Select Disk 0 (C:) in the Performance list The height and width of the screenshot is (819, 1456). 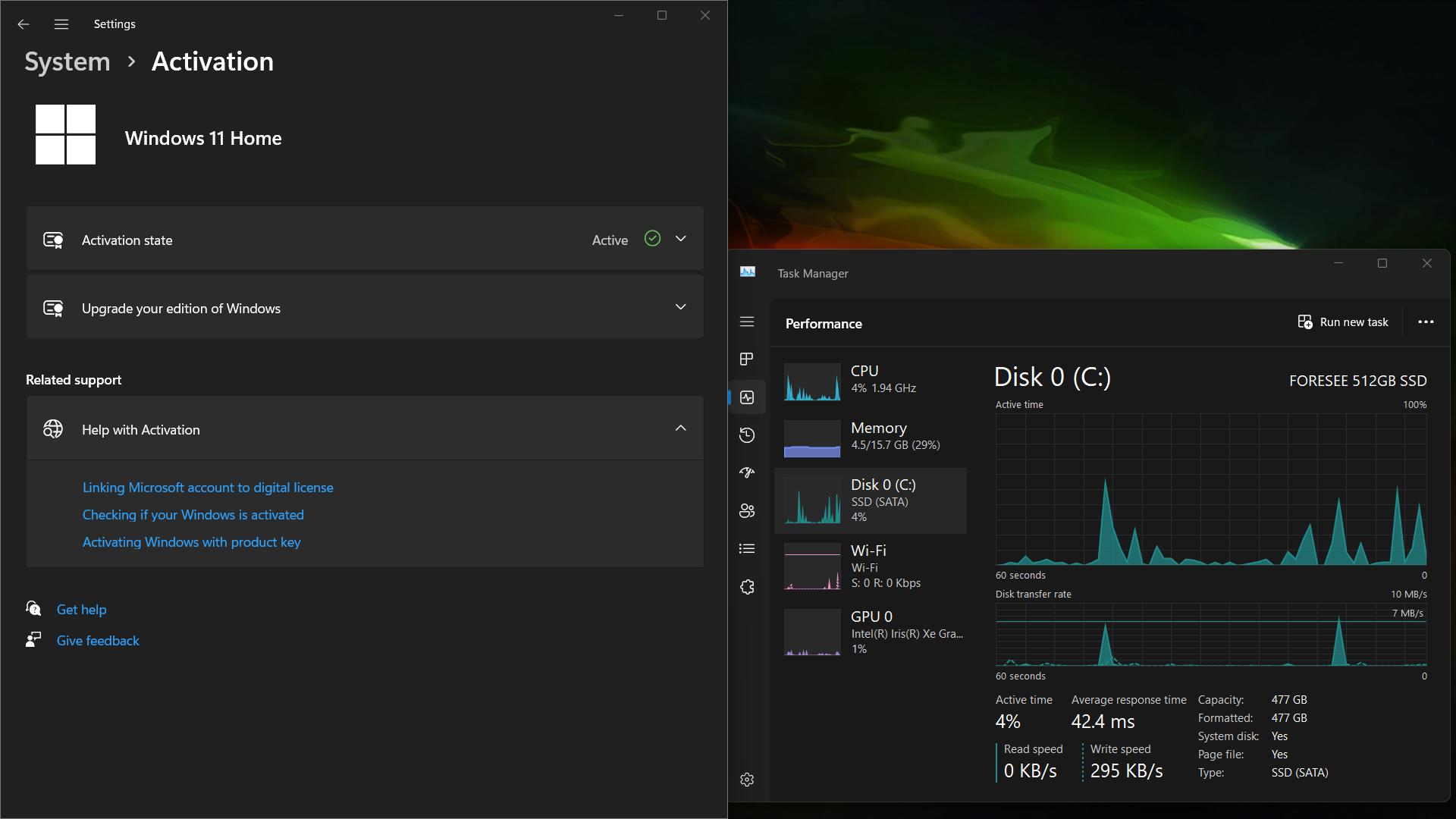point(871,500)
